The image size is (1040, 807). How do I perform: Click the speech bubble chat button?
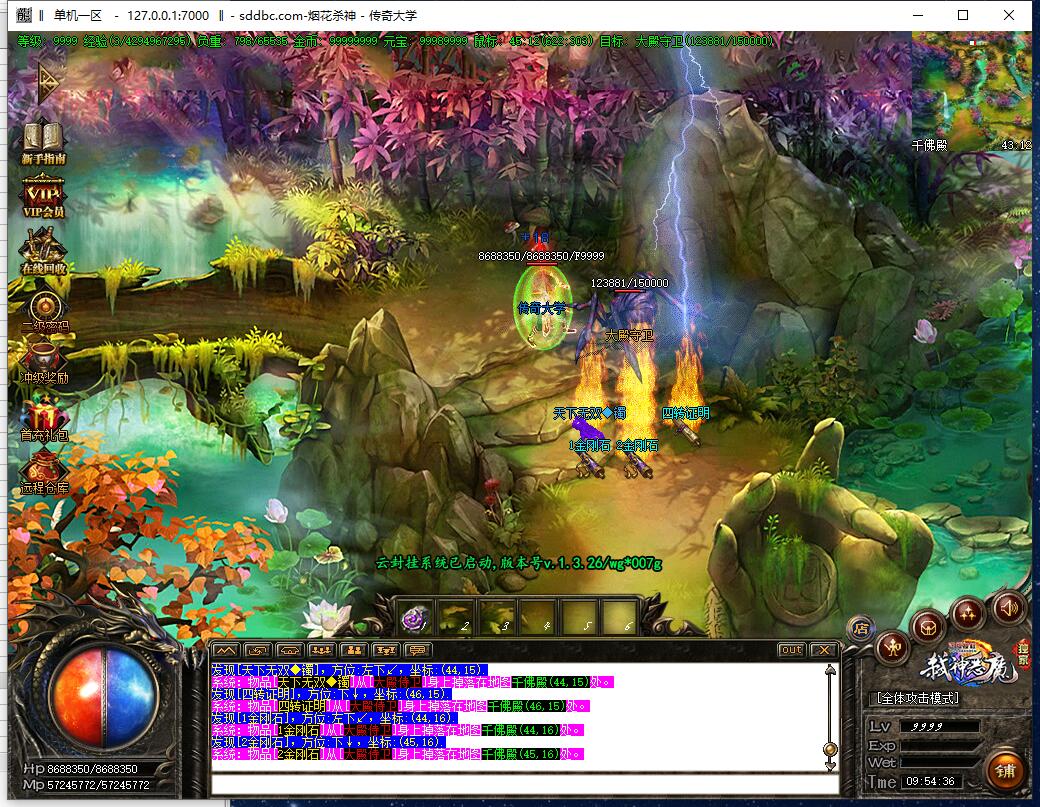[x=417, y=651]
